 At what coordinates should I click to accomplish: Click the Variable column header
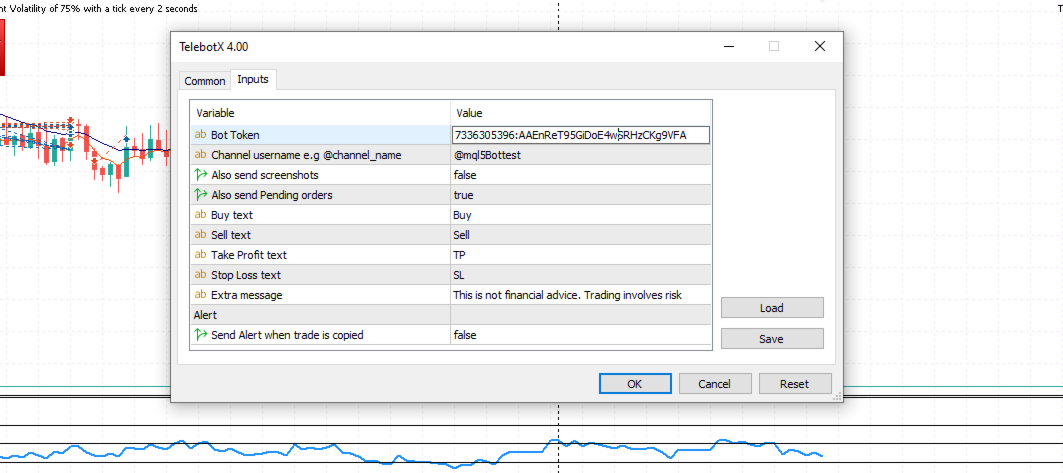[x=321, y=113]
